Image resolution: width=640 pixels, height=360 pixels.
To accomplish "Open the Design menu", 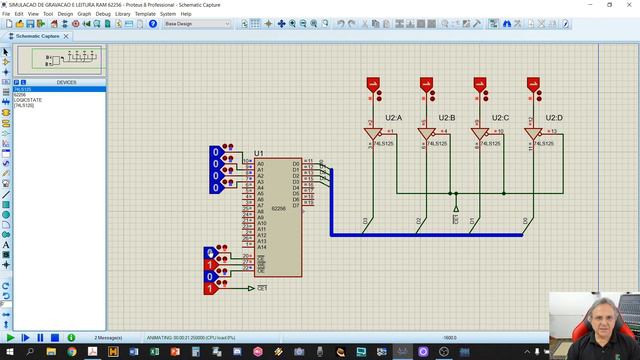I will point(65,14).
